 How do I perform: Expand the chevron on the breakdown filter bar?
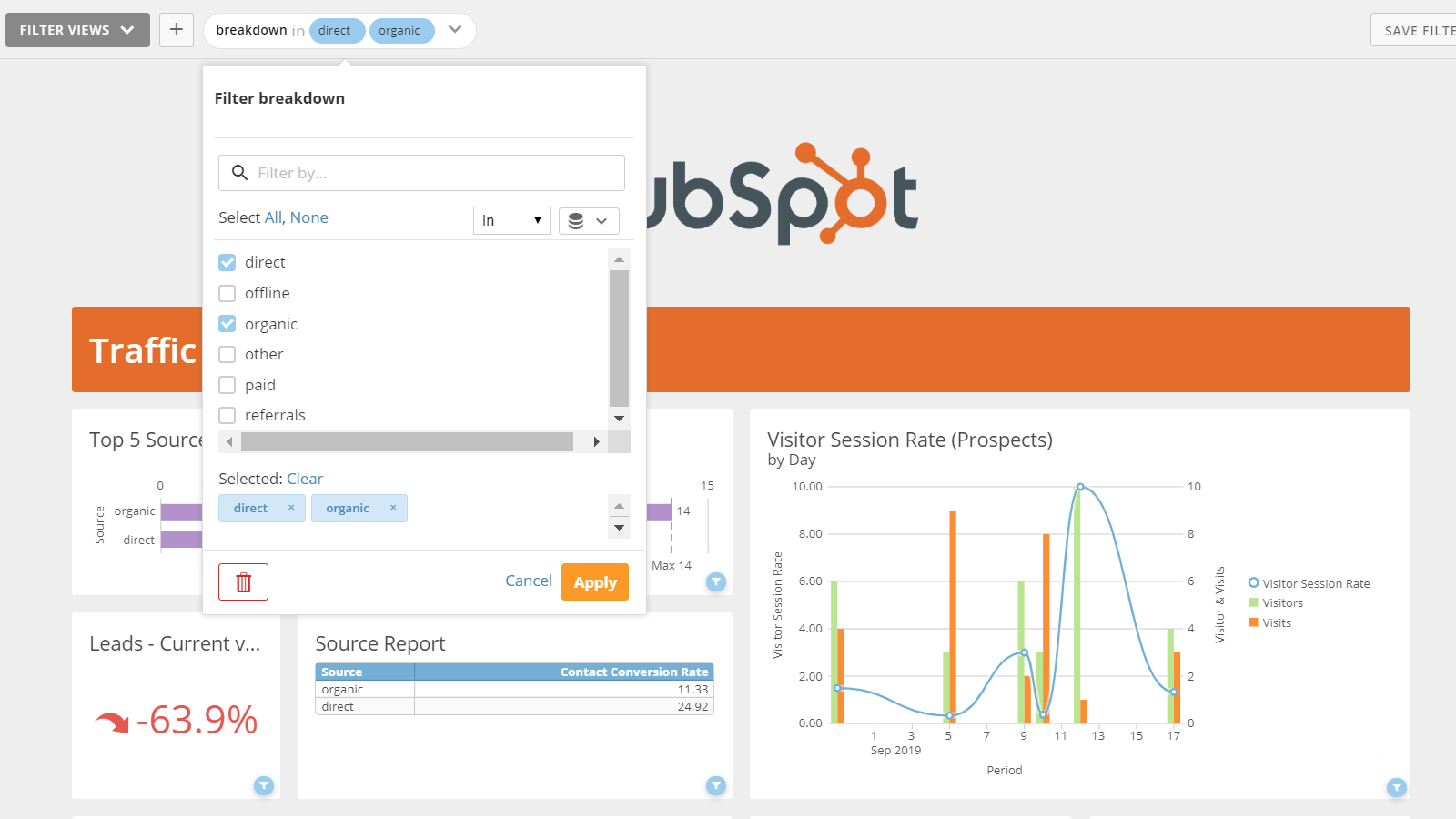click(454, 29)
